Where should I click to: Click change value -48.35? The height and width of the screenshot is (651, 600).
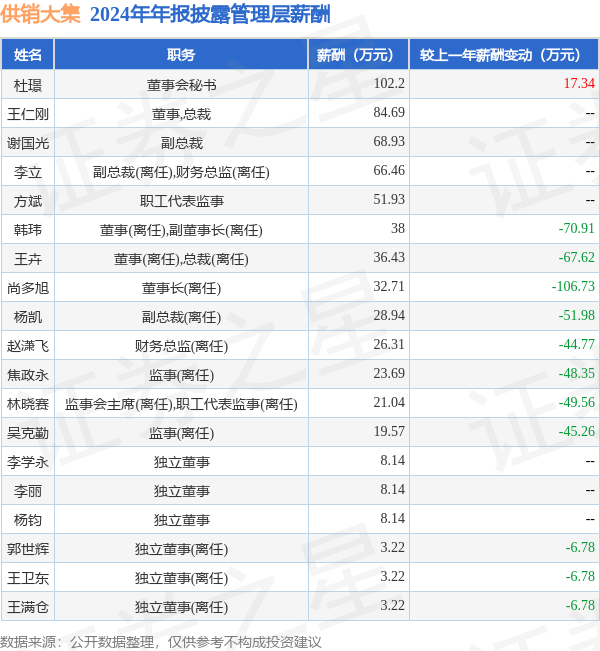(x=577, y=374)
